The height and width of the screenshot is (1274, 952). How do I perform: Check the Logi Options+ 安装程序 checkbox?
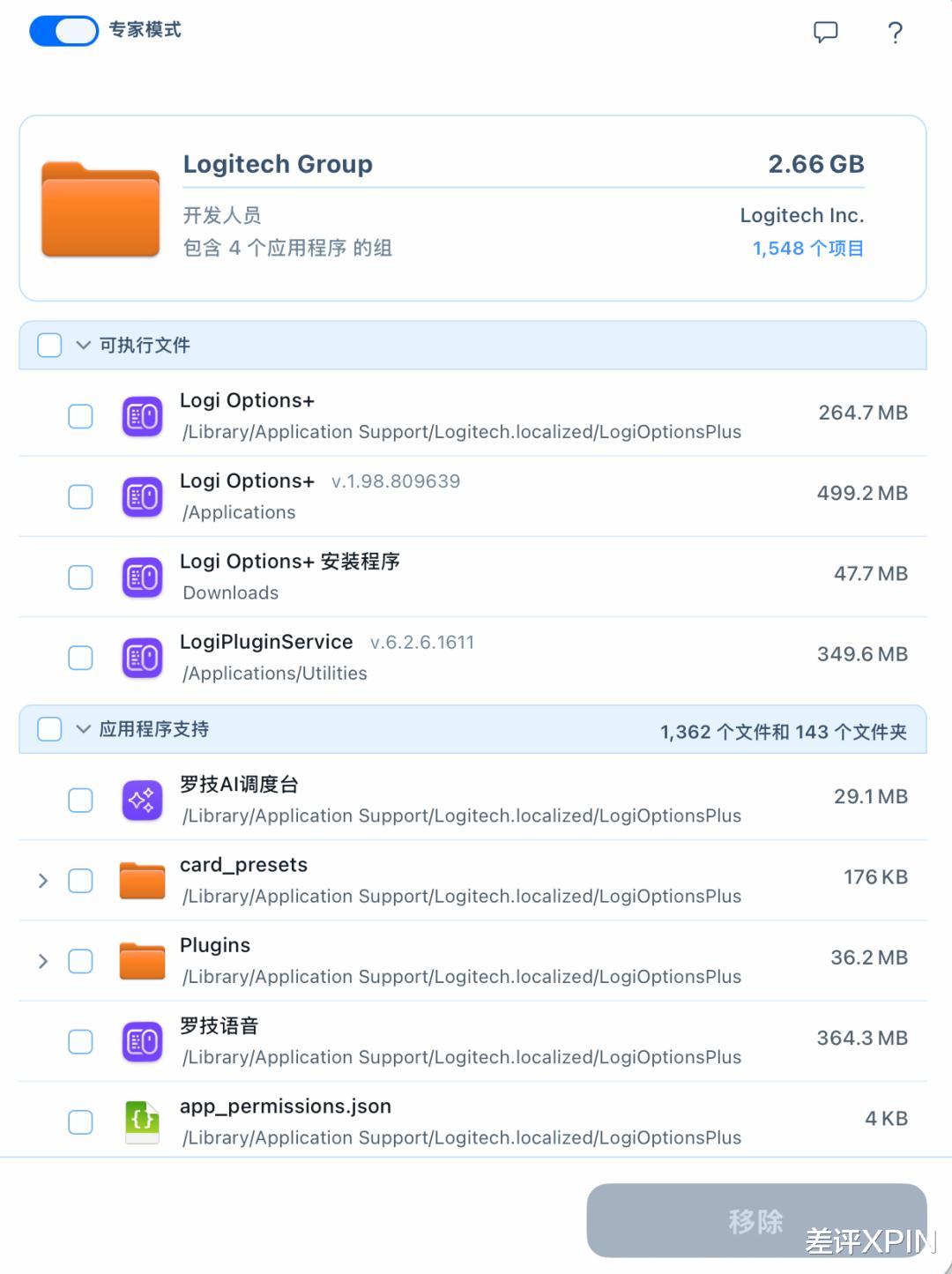80,577
